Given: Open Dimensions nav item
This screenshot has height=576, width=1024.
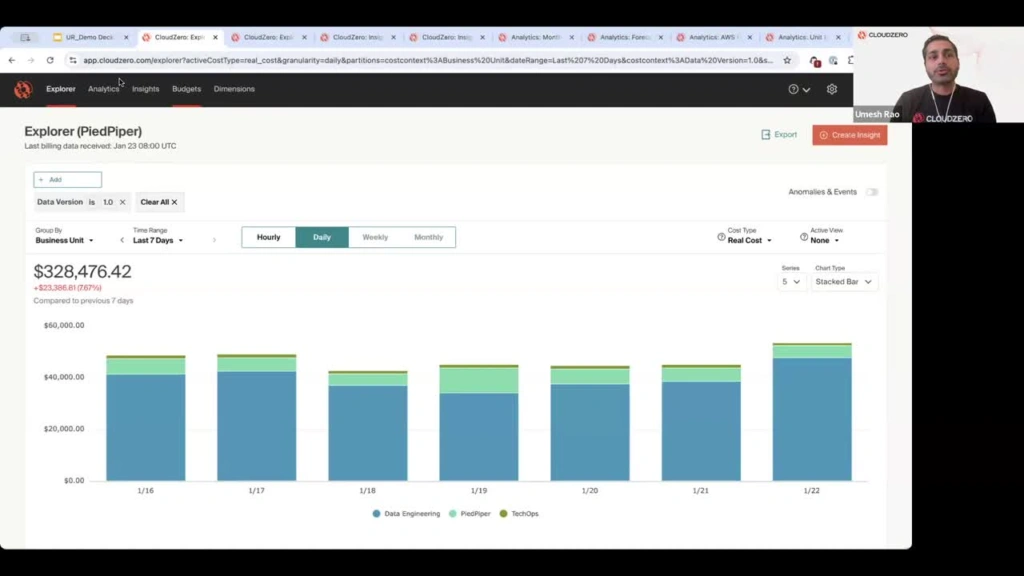Looking at the screenshot, I should 234,89.
